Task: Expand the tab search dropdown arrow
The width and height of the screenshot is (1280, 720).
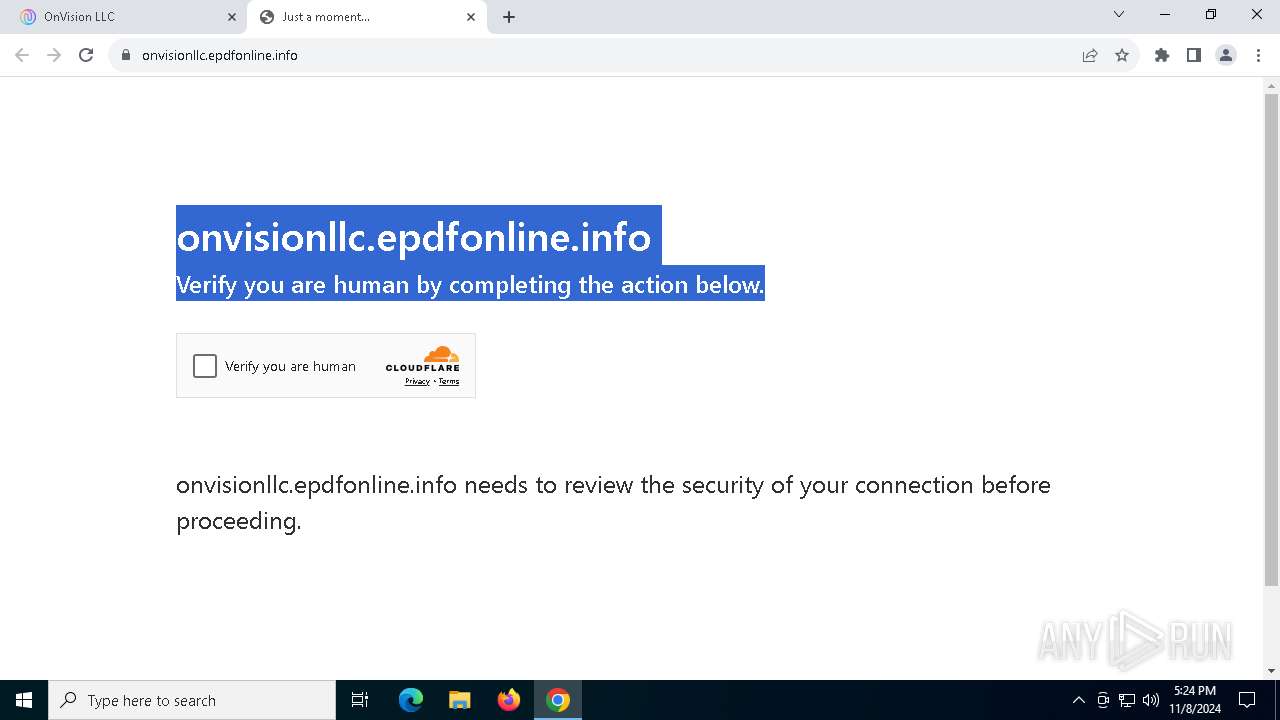Action: [1119, 14]
